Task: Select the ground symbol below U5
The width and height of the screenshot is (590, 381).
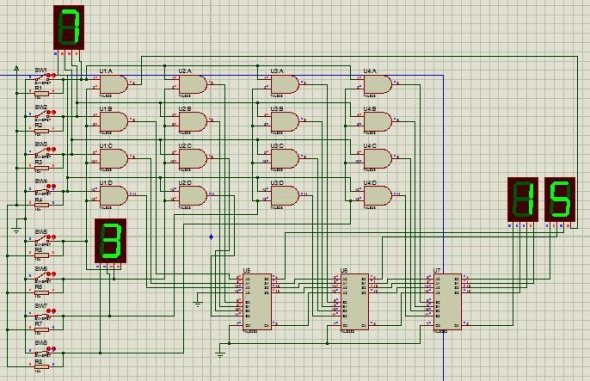Action: (x=221, y=354)
